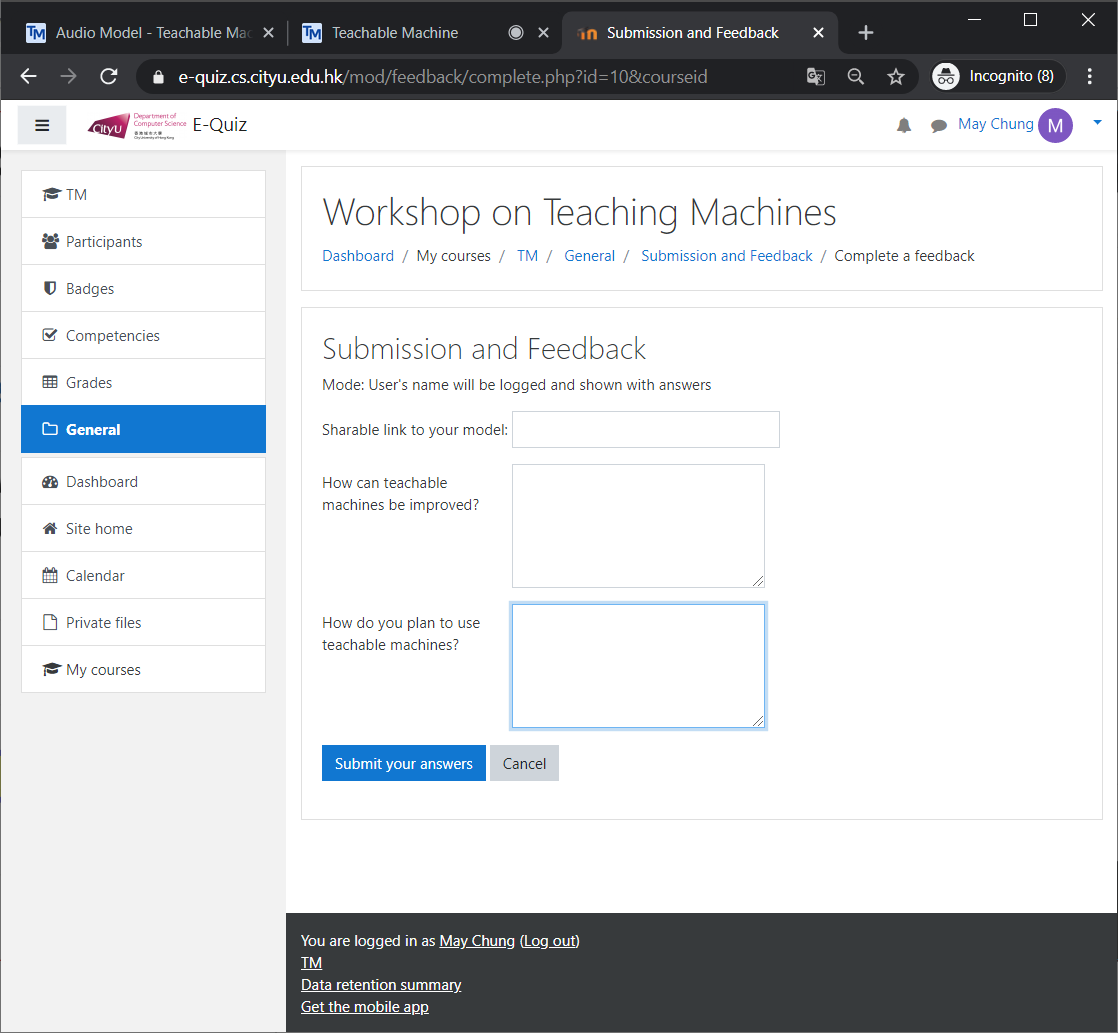Click Submission and Feedback breadcrumb link
This screenshot has width=1118, height=1033.
(727, 256)
